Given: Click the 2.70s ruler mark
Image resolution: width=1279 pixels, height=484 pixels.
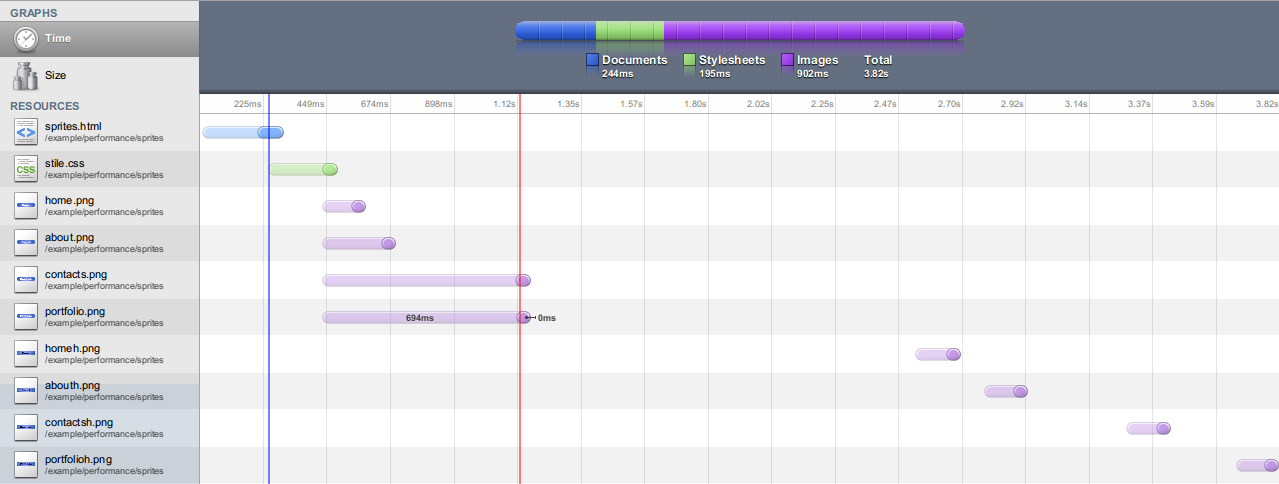Looking at the screenshot, I should [x=948, y=103].
